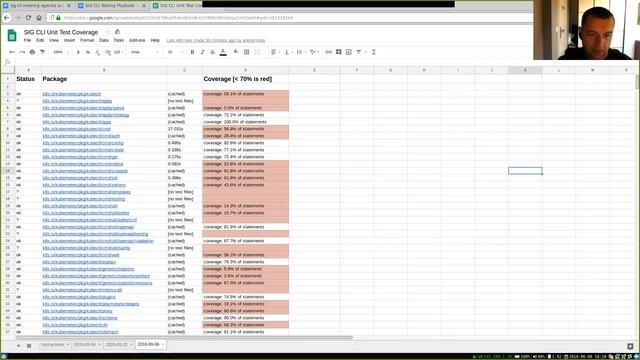Viewport: 640px width, 360px height.
Task: Apply strikethrough to text
Action: click(213, 52)
